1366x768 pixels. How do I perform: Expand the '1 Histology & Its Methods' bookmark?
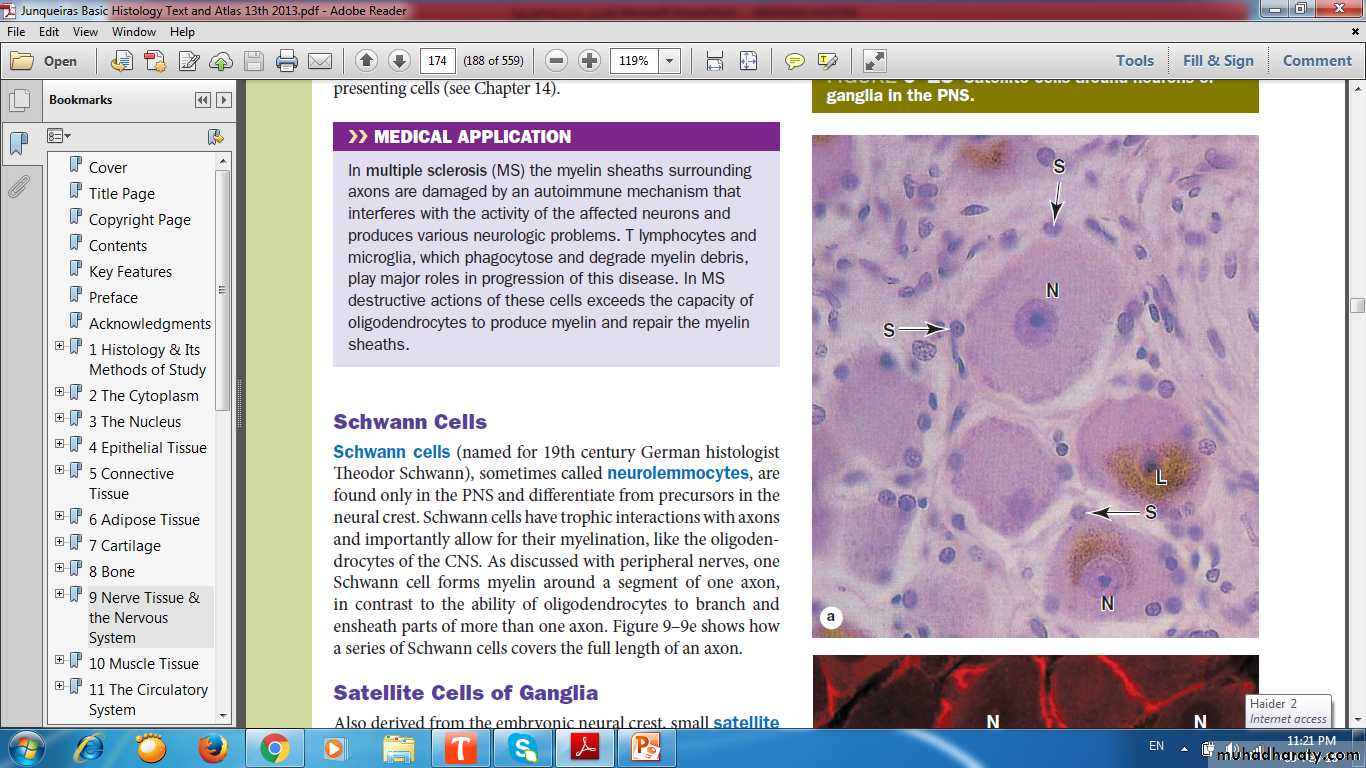(x=59, y=346)
